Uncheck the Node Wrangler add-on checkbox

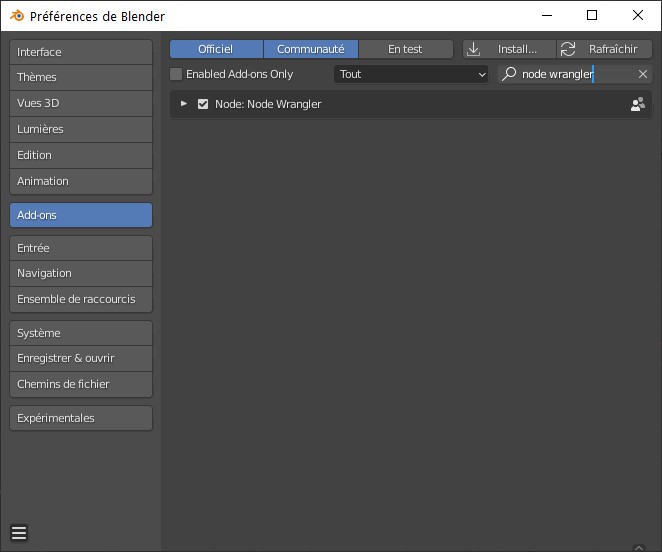(x=203, y=104)
